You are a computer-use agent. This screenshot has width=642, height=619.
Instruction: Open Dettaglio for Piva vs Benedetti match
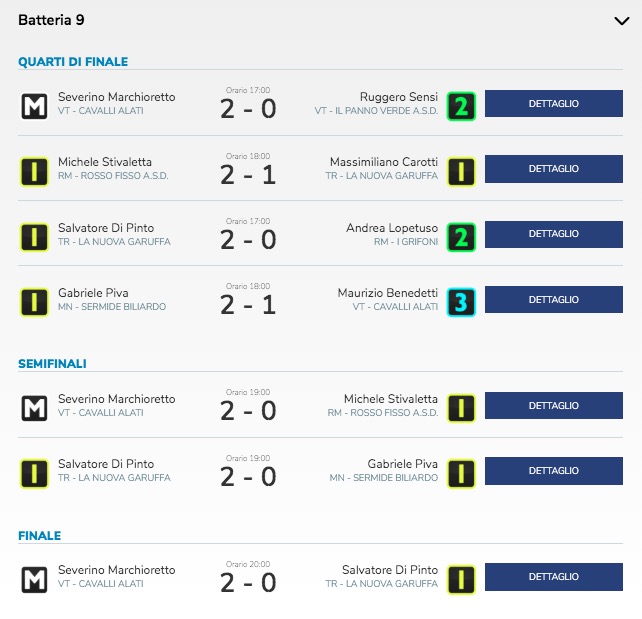point(554,300)
